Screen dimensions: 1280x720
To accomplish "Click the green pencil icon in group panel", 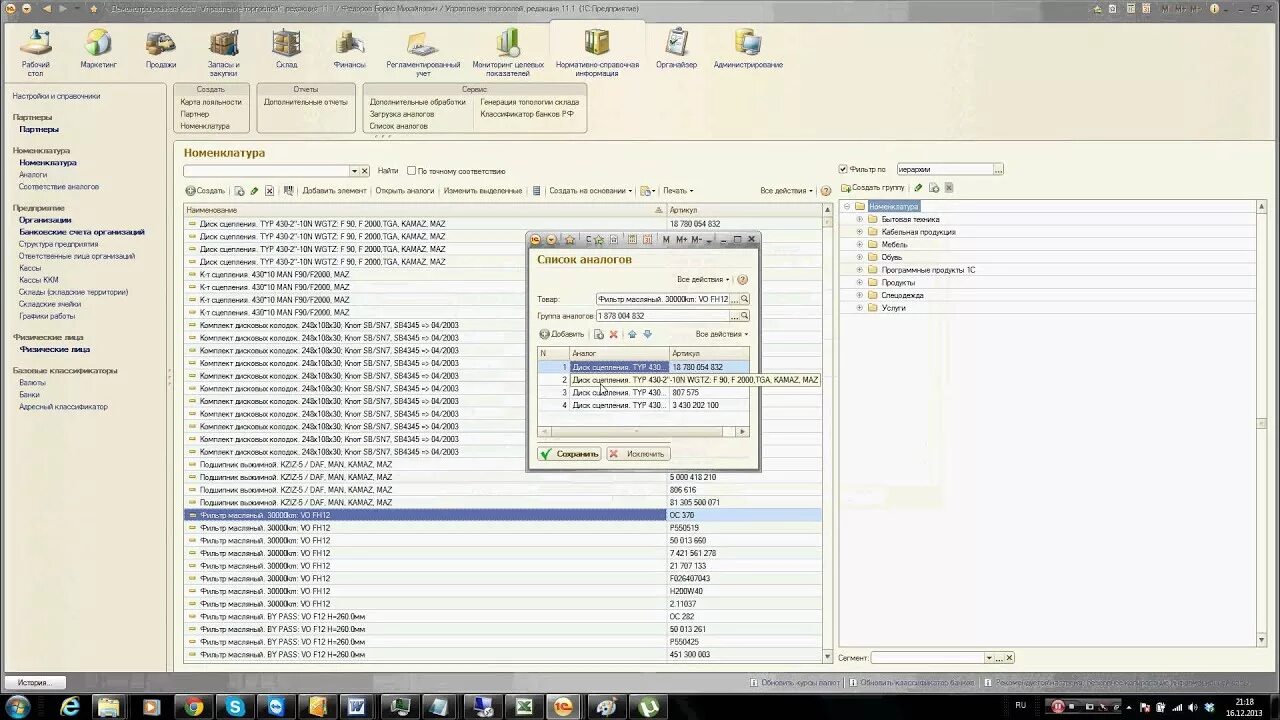I will (919, 187).
